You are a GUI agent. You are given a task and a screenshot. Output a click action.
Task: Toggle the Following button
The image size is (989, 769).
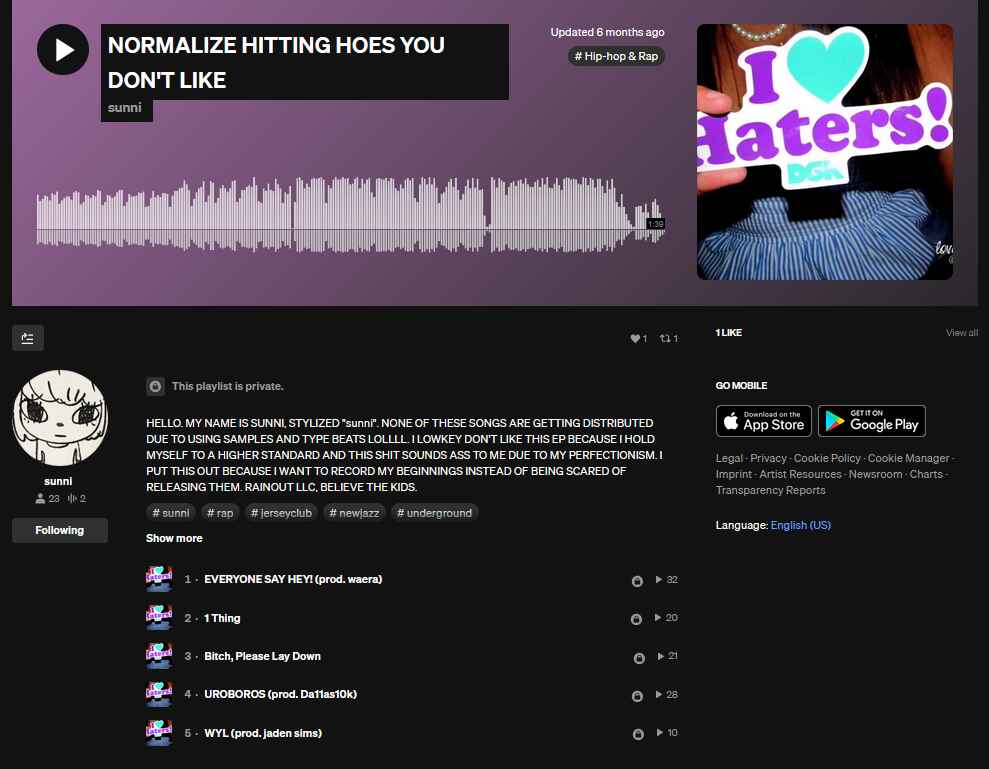(x=60, y=530)
